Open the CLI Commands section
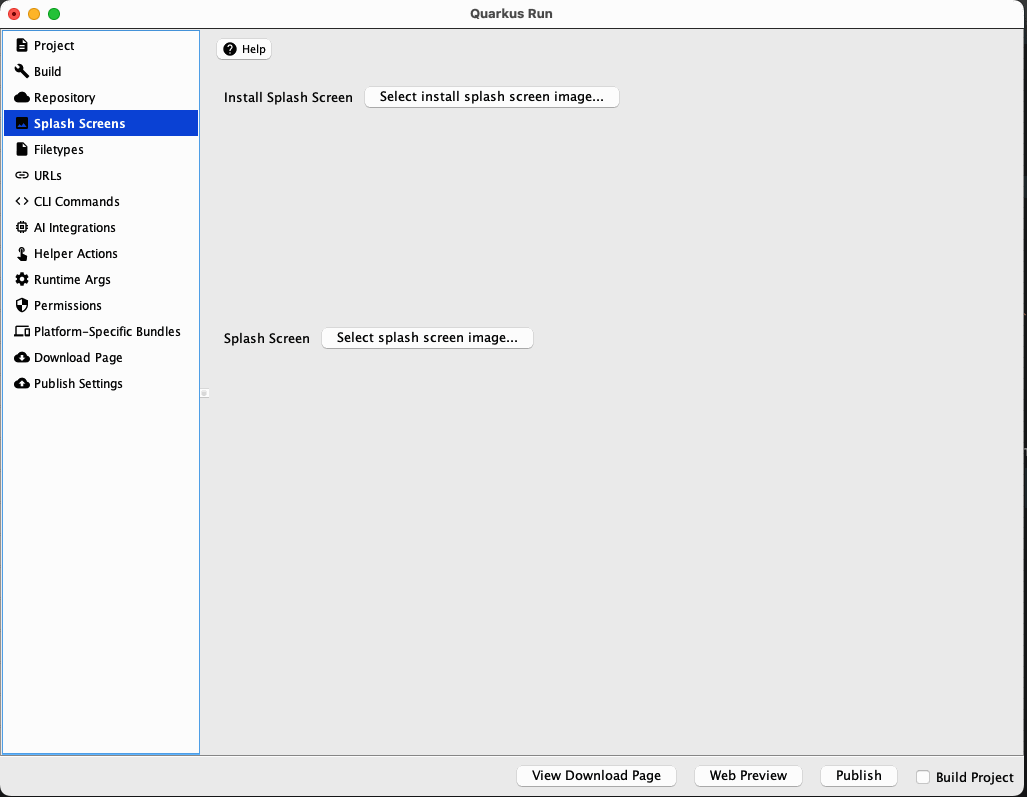Viewport: 1027px width, 797px height. pyautogui.click(x=101, y=202)
